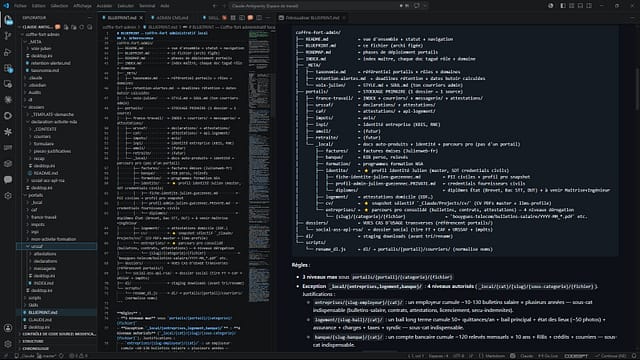Open the Run and Debug view
Viewport: 640px width, 360px height.
tap(8, 52)
